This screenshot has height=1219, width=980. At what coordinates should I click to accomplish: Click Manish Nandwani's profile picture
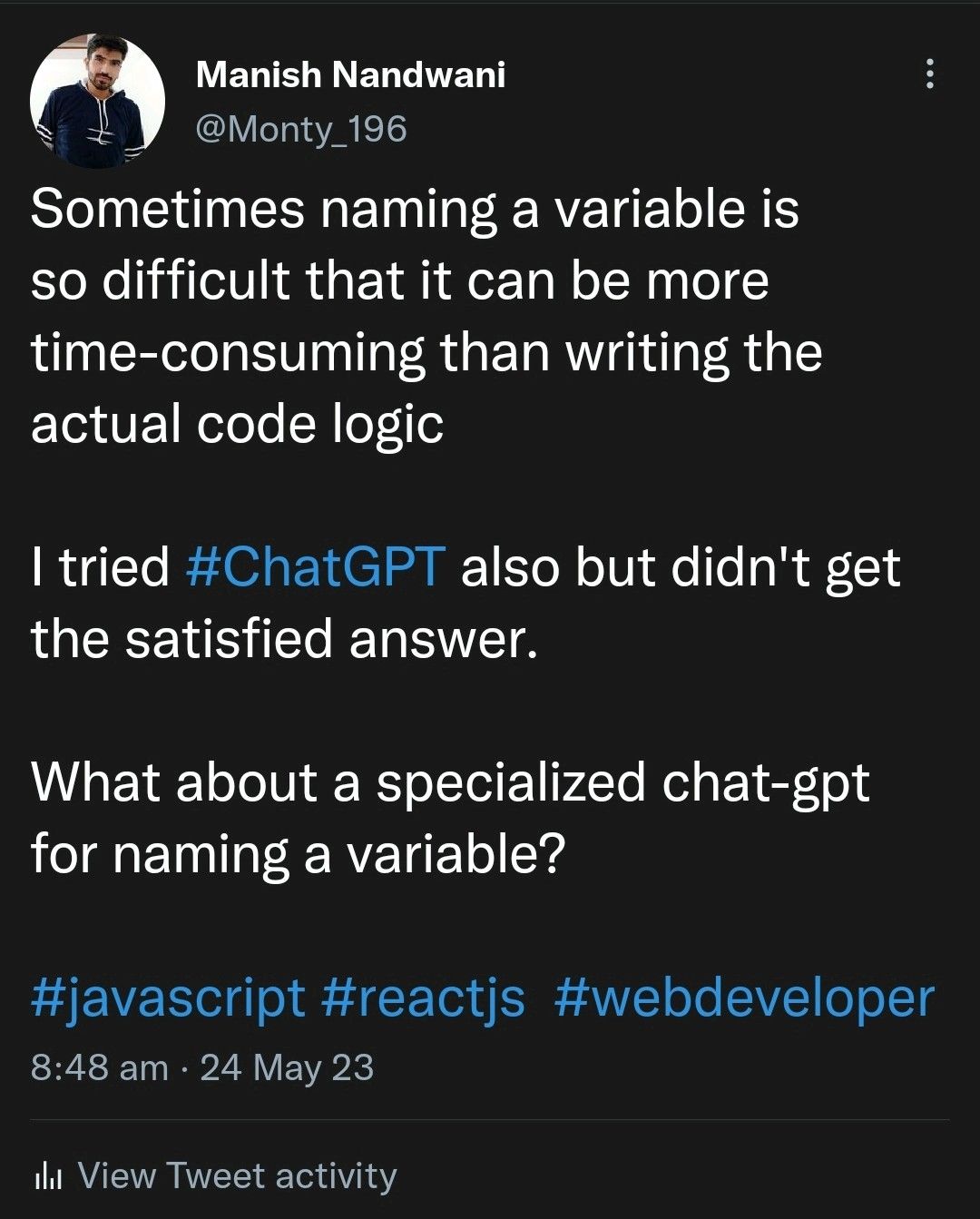click(x=97, y=101)
